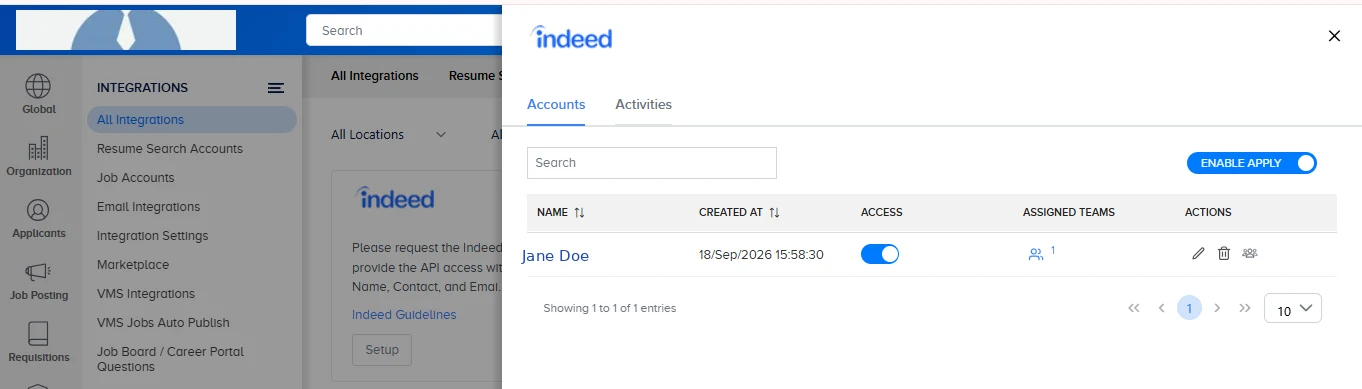Open the Jane Doe account name
The image size is (1362, 389).
pos(555,256)
